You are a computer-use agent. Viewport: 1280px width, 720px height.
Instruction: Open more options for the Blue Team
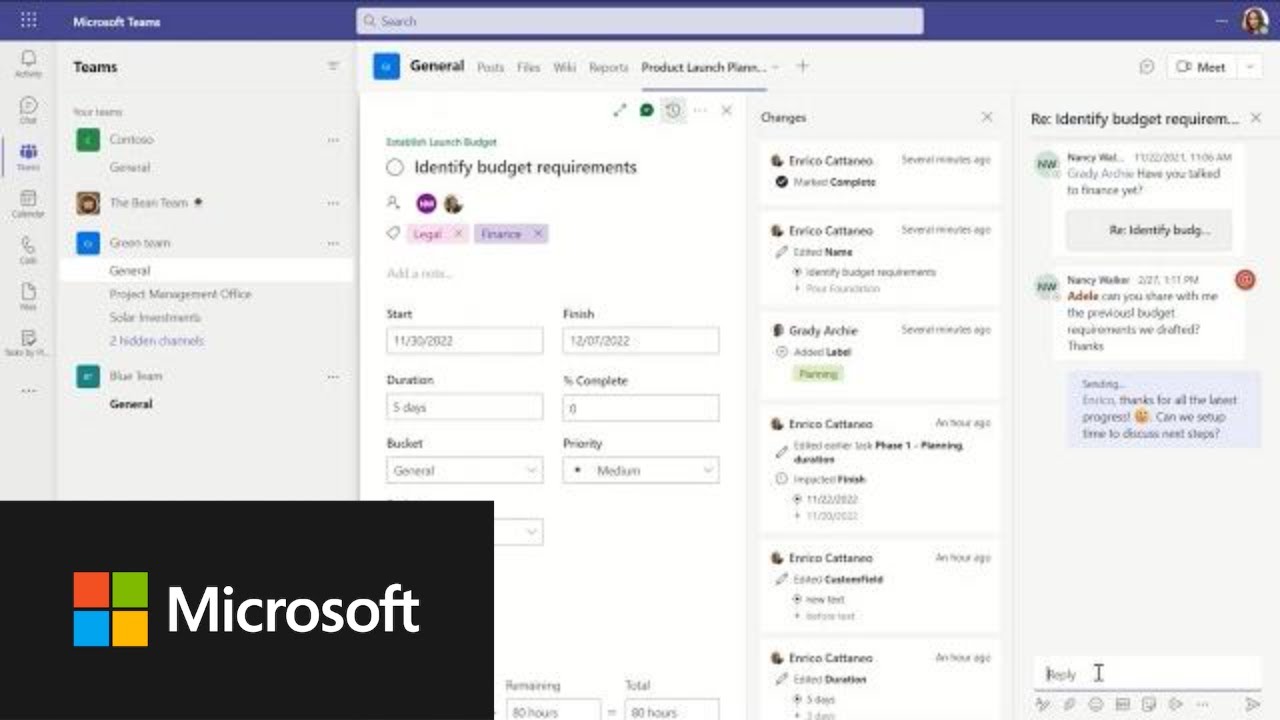[x=333, y=376]
